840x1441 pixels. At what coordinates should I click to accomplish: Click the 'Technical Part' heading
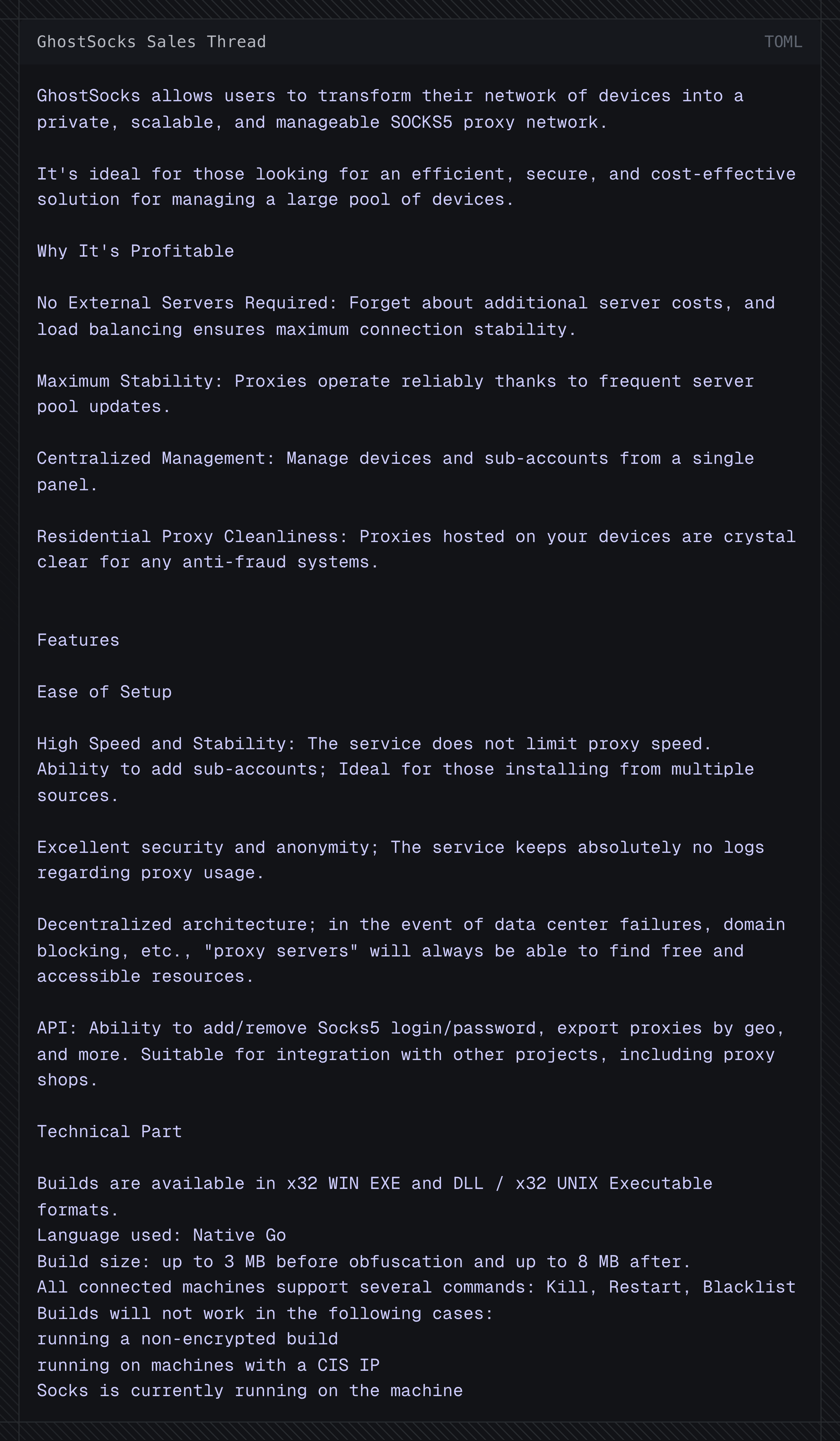click(x=110, y=1132)
